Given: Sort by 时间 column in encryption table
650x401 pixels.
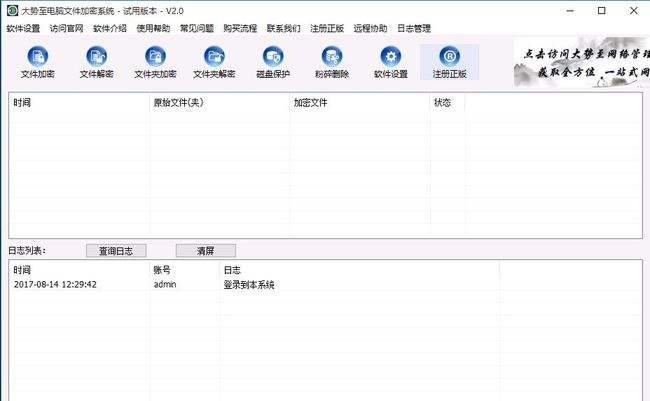Looking at the screenshot, I should (79, 102).
